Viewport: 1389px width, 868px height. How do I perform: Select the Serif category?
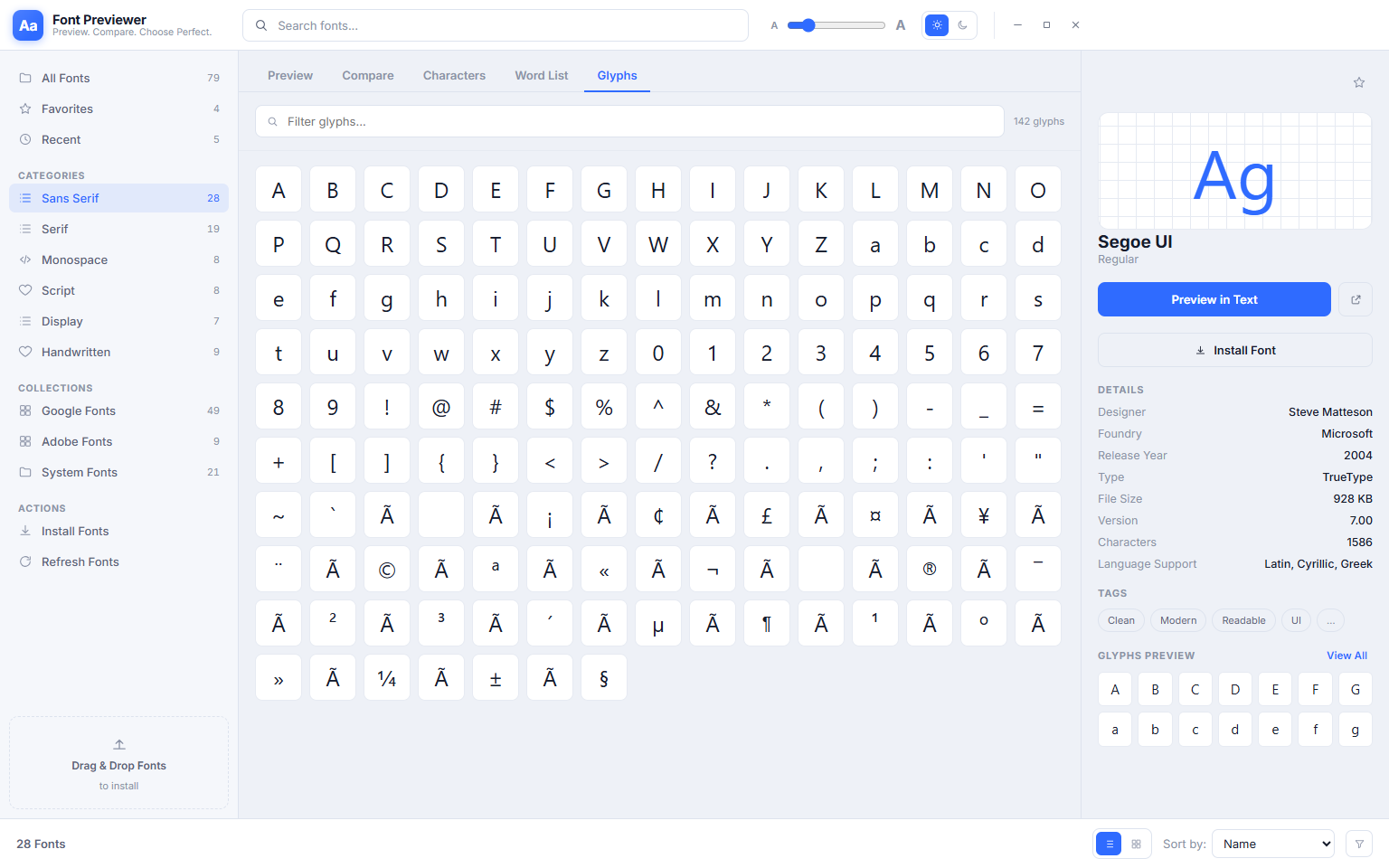pyautogui.click(x=118, y=229)
